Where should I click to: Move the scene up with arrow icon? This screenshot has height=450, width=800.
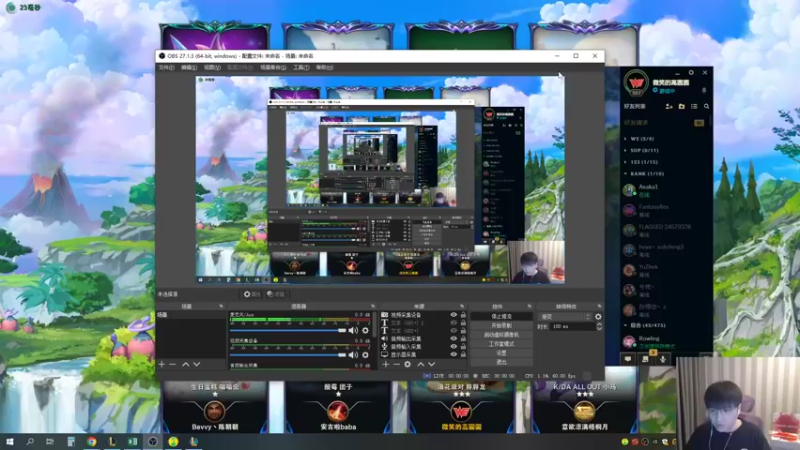coord(186,364)
